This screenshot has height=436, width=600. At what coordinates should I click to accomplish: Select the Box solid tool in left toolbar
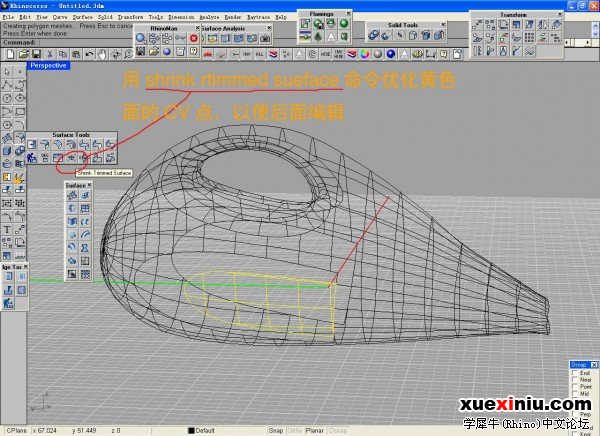coord(7,151)
